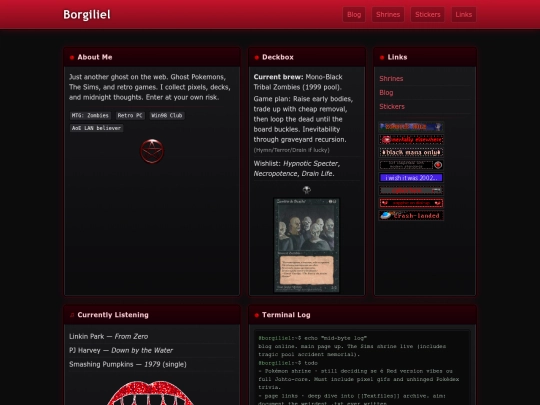Click the 'PJ Harvey — Down by the Water' entry
This screenshot has height=405, width=540.
click(121, 350)
